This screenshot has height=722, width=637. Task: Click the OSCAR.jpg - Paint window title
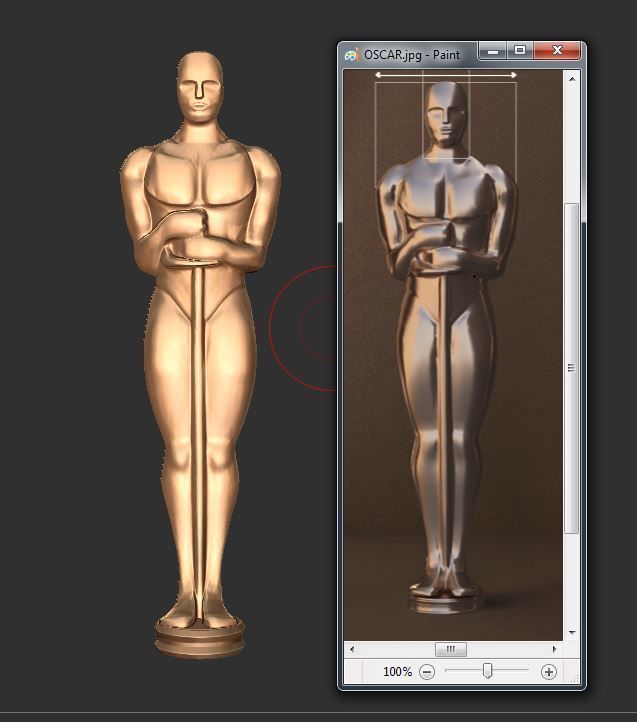click(412, 55)
